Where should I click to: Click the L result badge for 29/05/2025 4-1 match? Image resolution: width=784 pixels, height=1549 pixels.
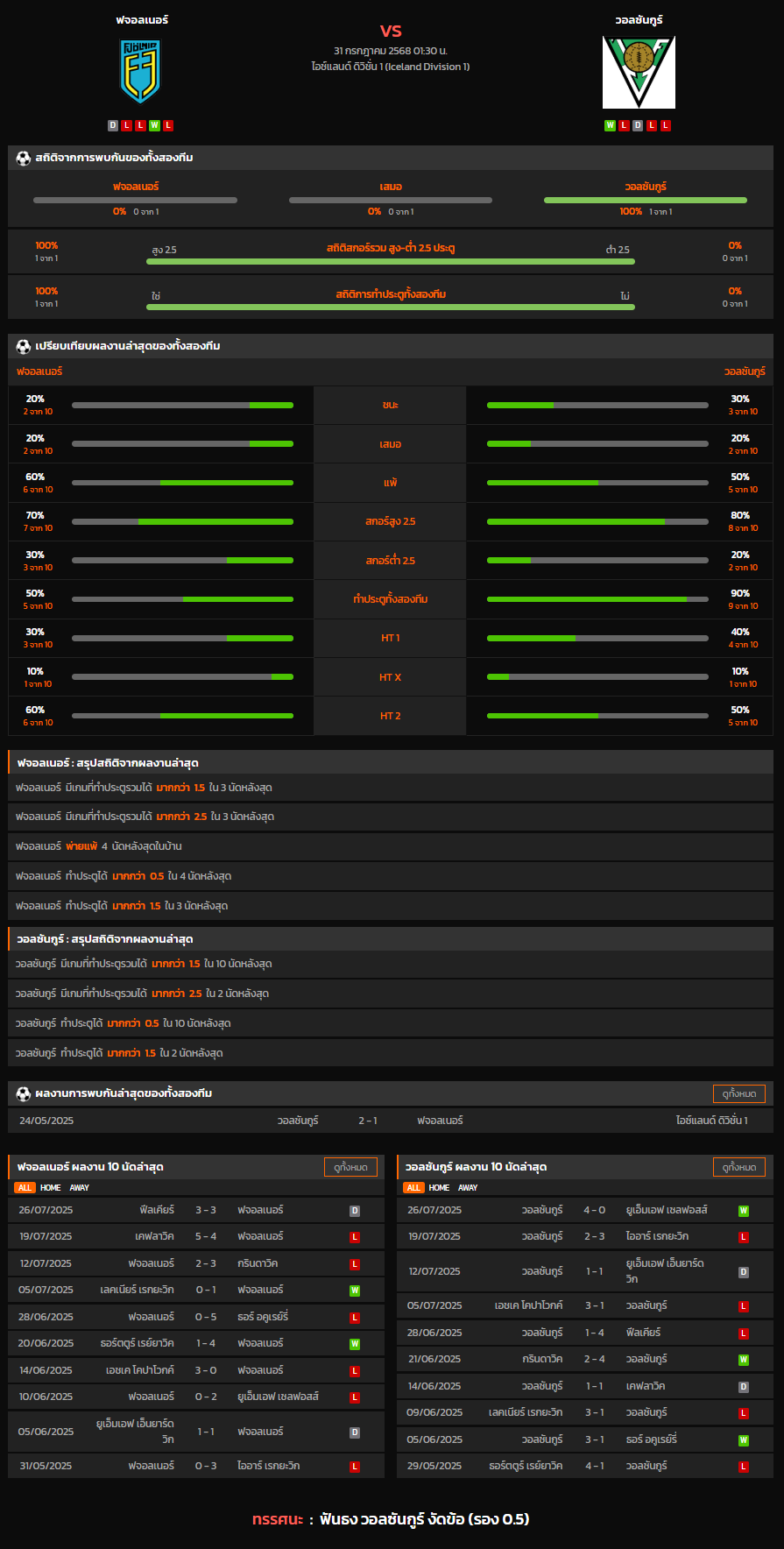pos(744,1467)
